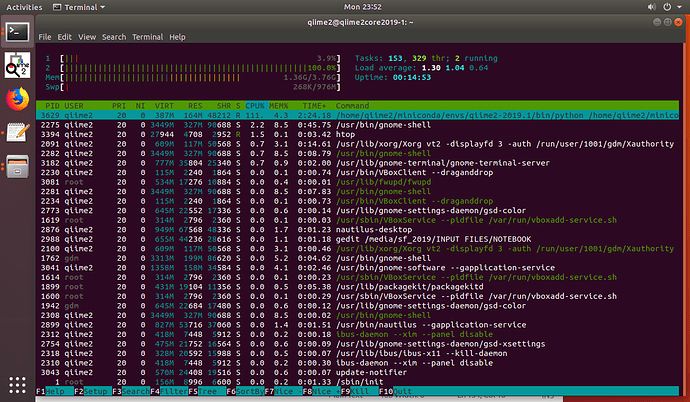Click the PID column header
Viewport: 690px width, 402px height.
(x=53, y=104)
